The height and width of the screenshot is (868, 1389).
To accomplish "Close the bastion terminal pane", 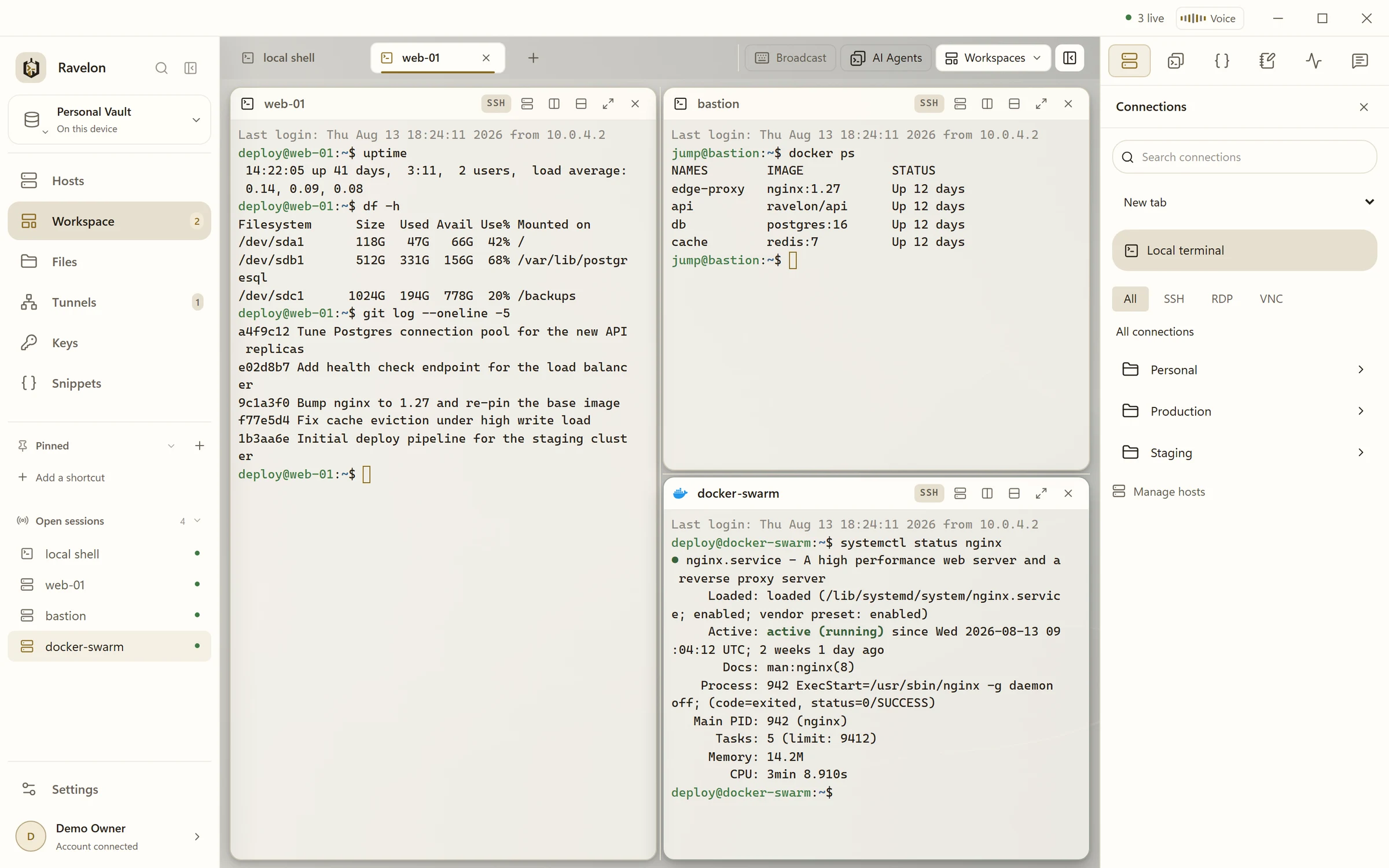I will (x=1068, y=104).
